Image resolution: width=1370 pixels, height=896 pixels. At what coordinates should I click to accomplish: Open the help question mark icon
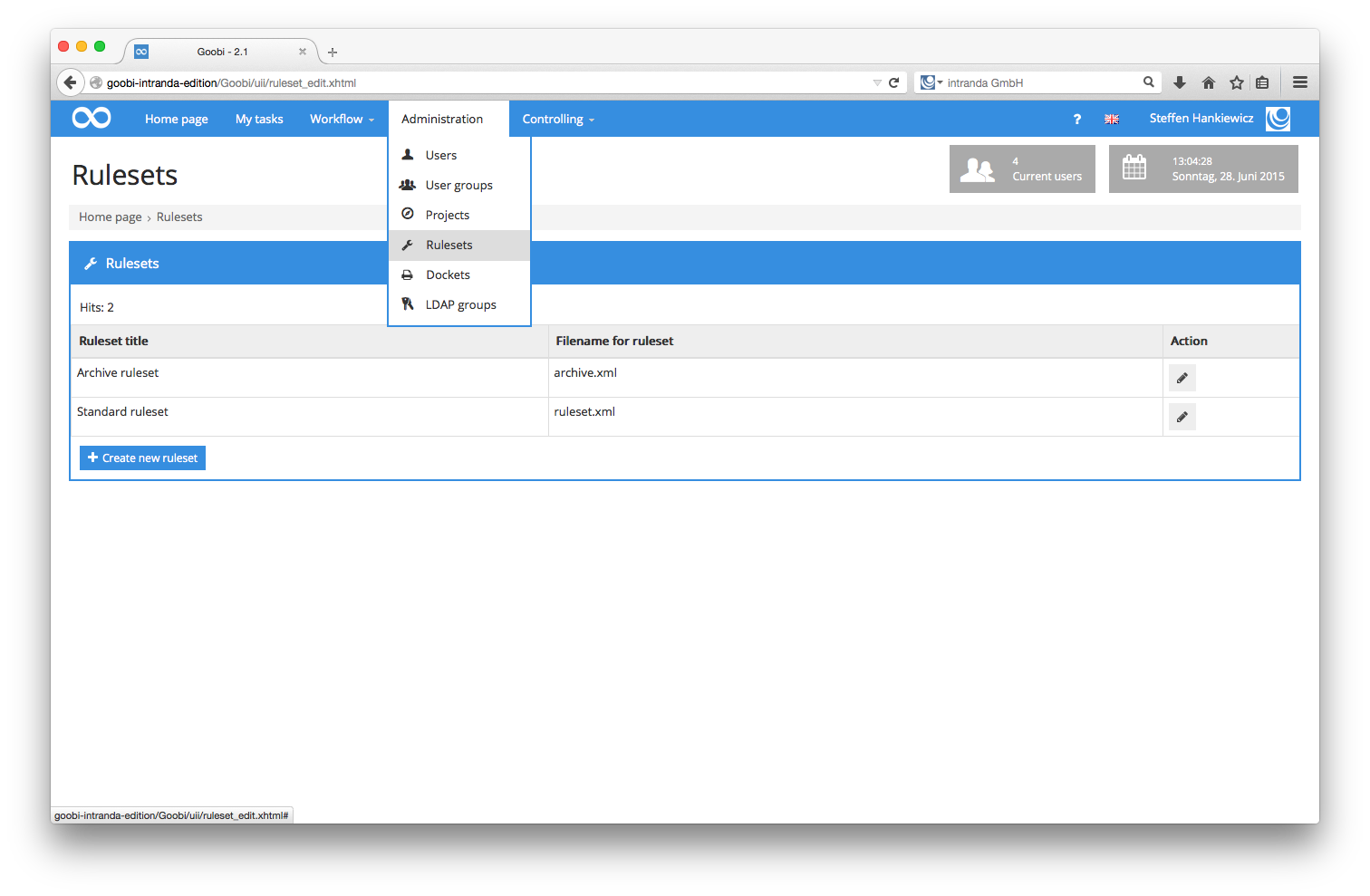1076,119
